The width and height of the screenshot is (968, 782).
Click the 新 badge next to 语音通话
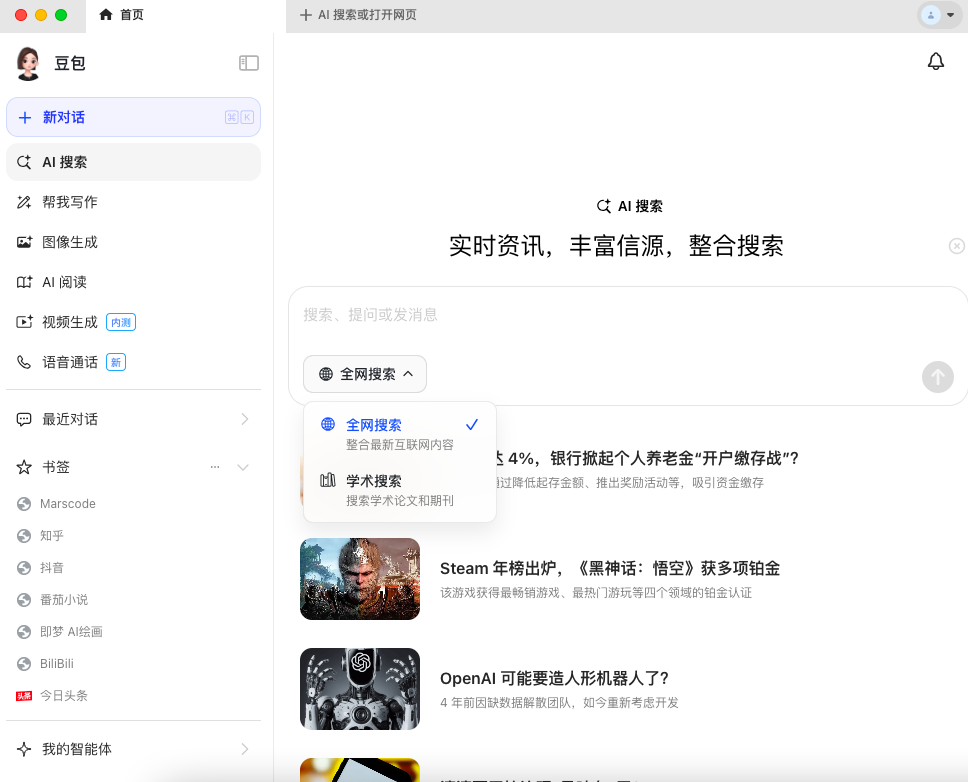(x=116, y=362)
